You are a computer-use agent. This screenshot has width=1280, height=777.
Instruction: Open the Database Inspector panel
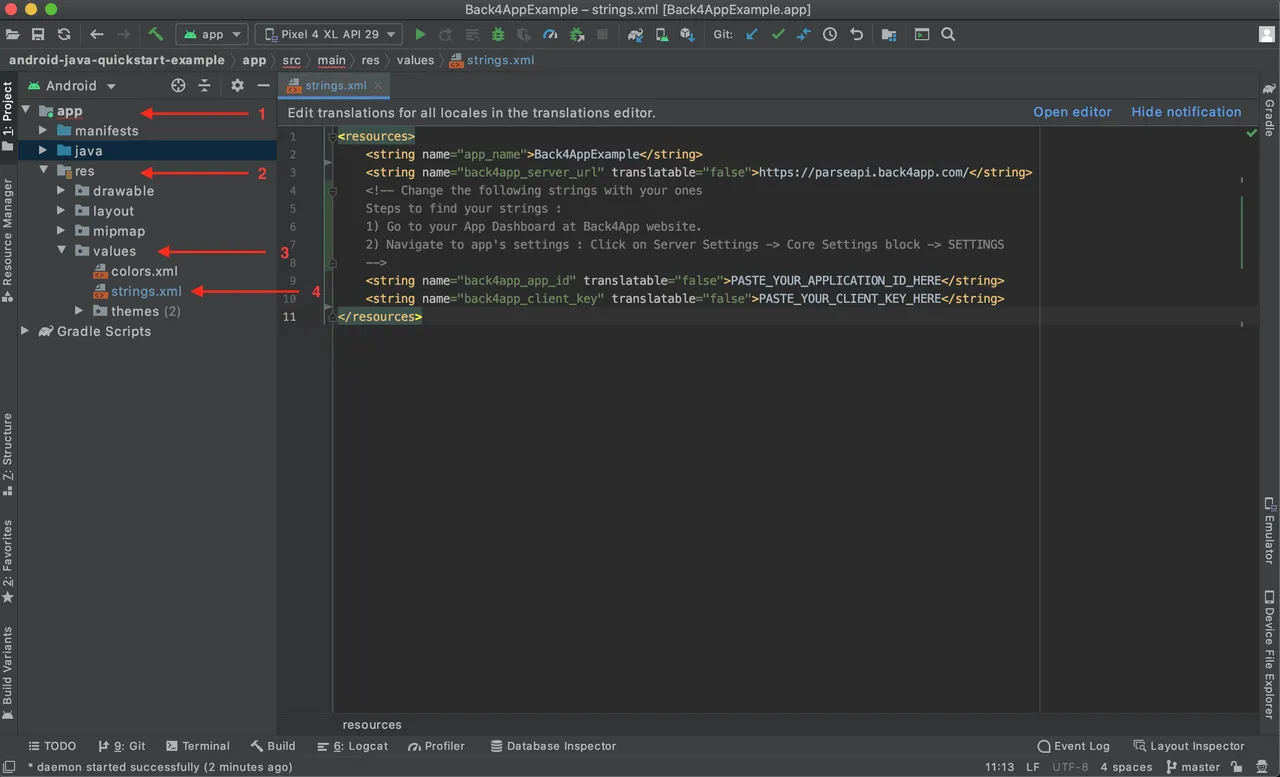(553, 746)
